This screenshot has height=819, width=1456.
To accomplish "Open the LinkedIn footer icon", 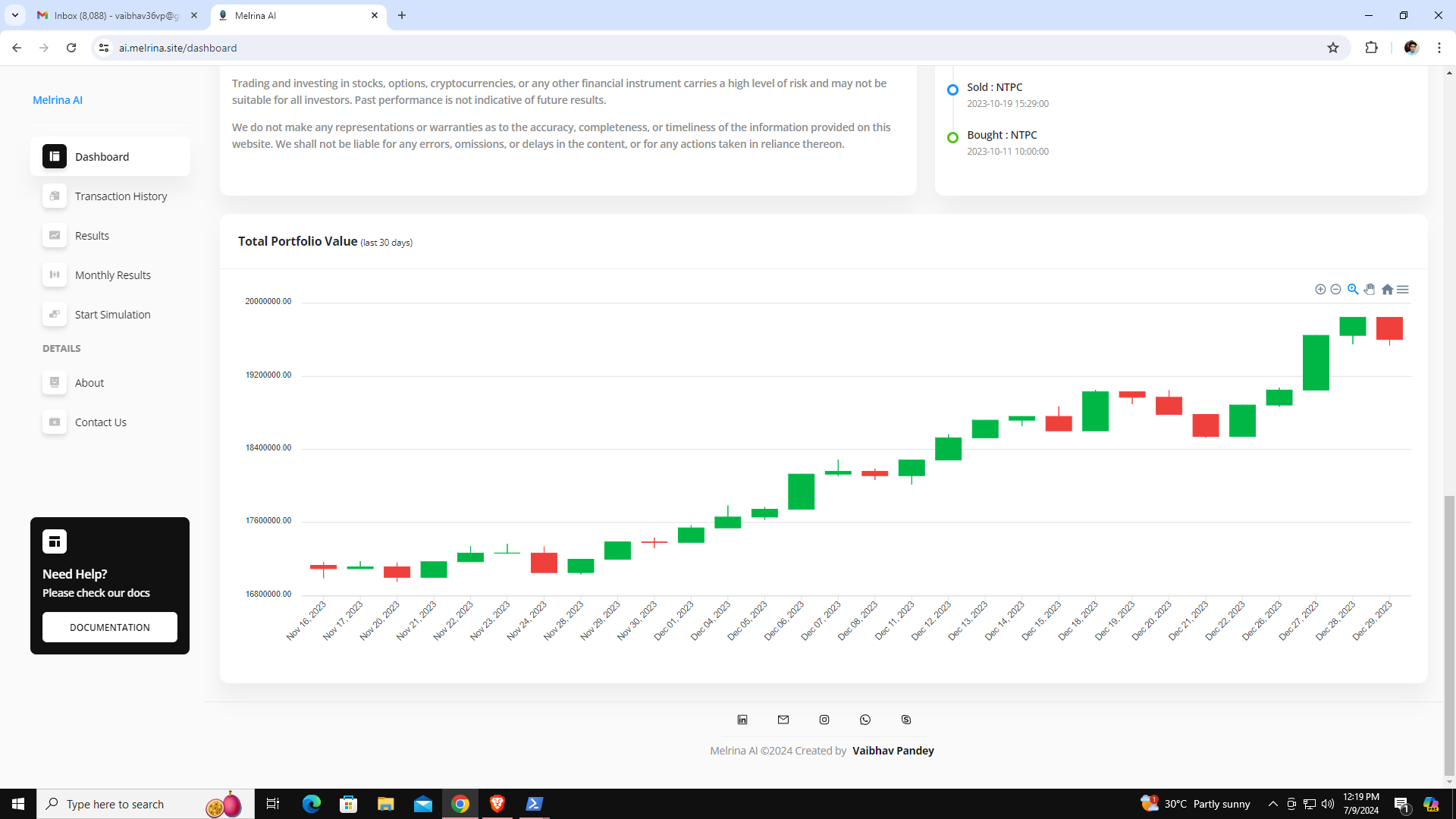I will [x=742, y=720].
